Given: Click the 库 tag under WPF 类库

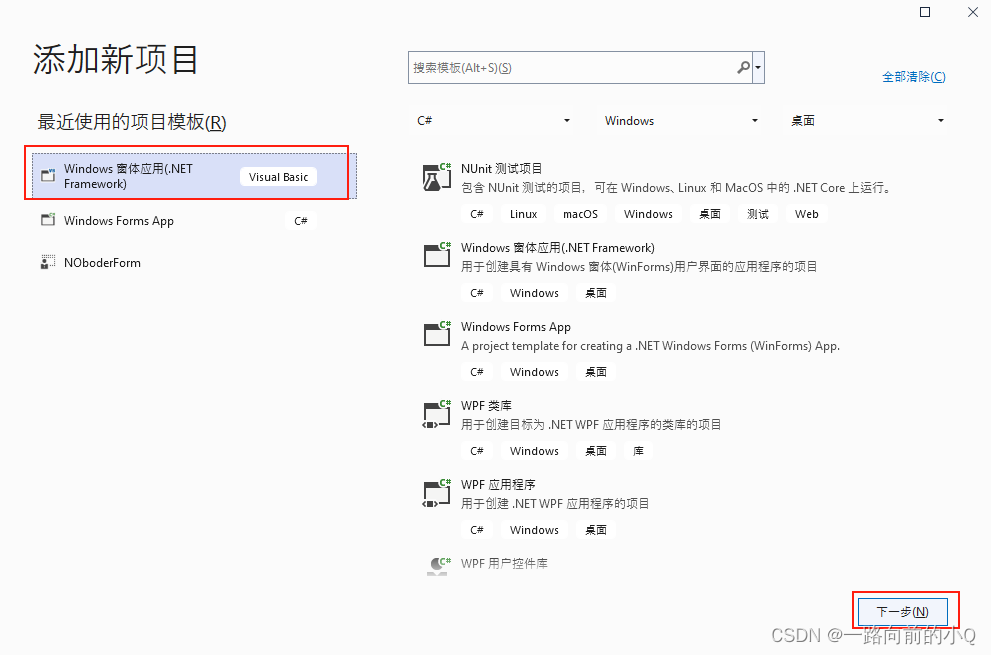Looking at the screenshot, I should [638, 451].
